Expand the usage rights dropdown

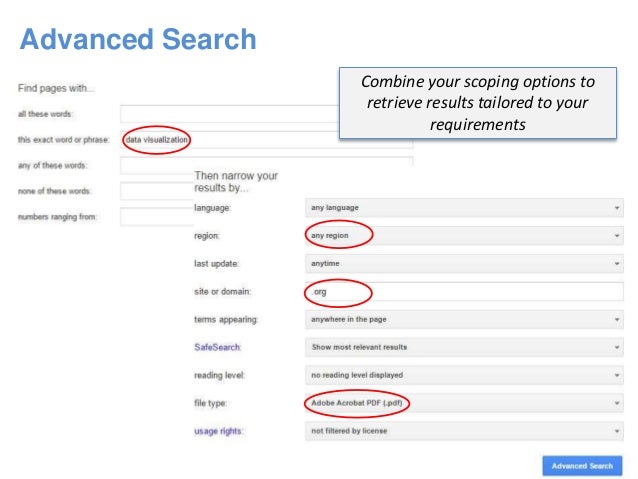click(463, 431)
